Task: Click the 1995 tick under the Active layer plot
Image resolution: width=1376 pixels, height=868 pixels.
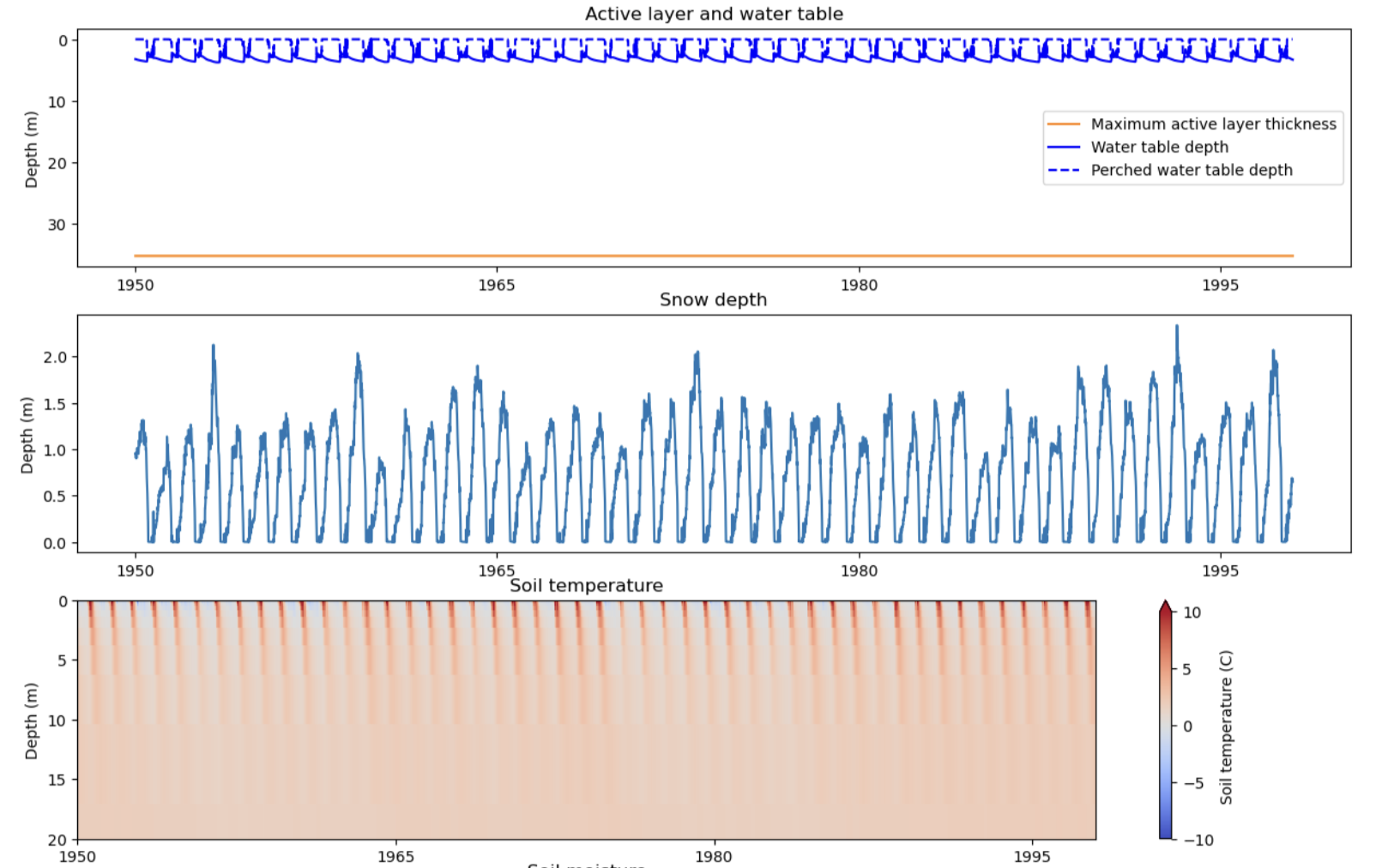Action: (x=1220, y=285)
